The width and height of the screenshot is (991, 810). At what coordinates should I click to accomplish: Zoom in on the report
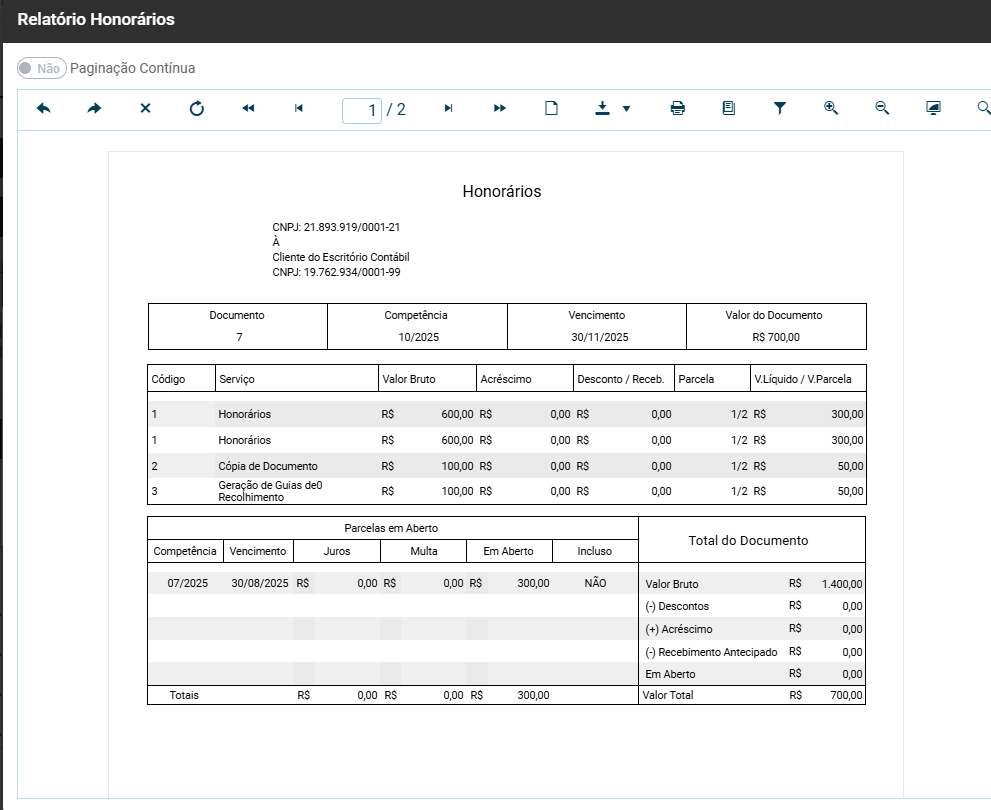pos(831,108)
